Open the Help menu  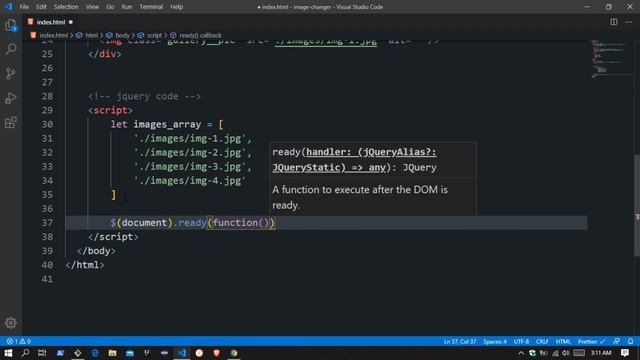(x=176, y=7)
